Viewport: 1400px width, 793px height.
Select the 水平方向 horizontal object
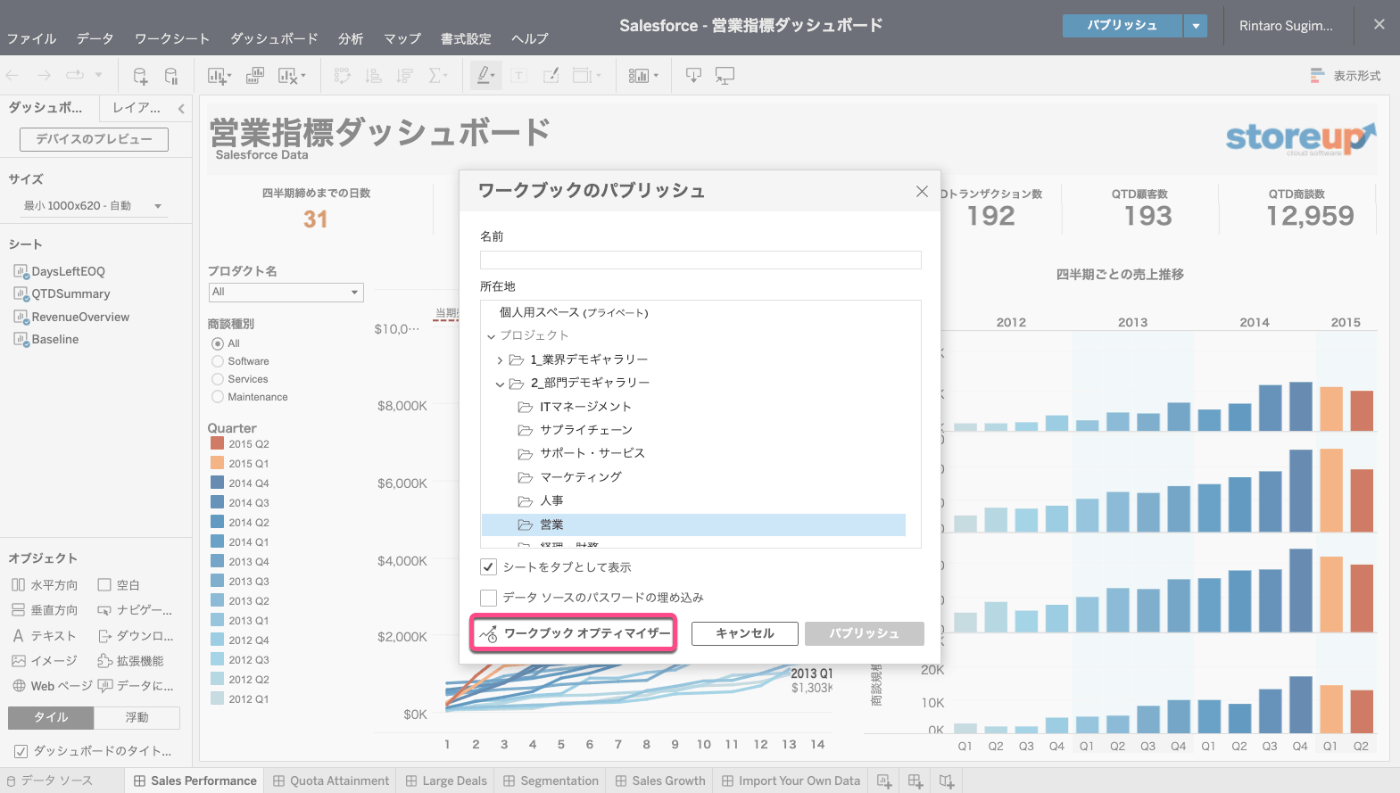point(44,585)
